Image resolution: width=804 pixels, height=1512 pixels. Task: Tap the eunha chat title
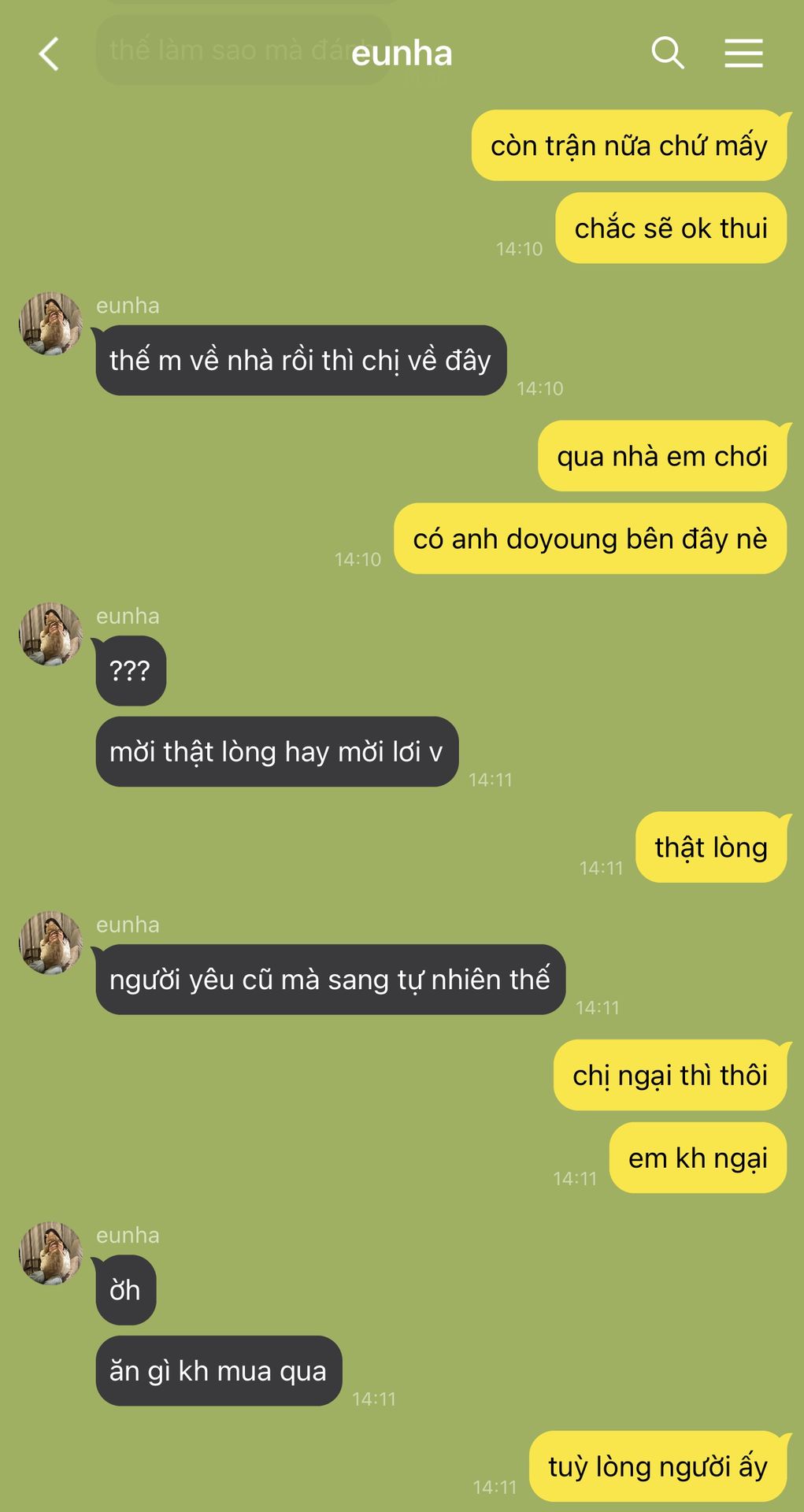pos(402,54)
